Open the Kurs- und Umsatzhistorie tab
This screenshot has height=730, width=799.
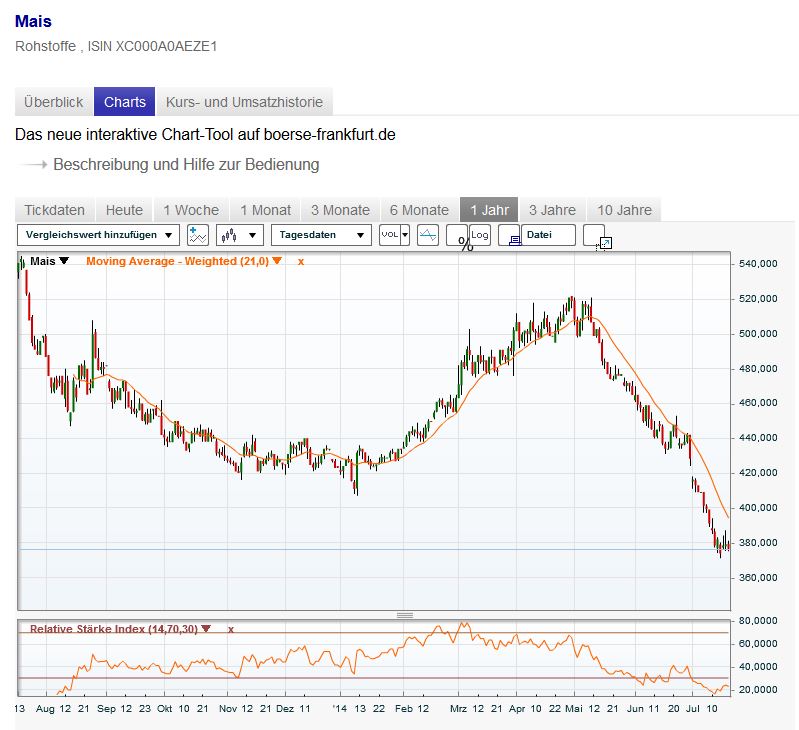(244, 102)
